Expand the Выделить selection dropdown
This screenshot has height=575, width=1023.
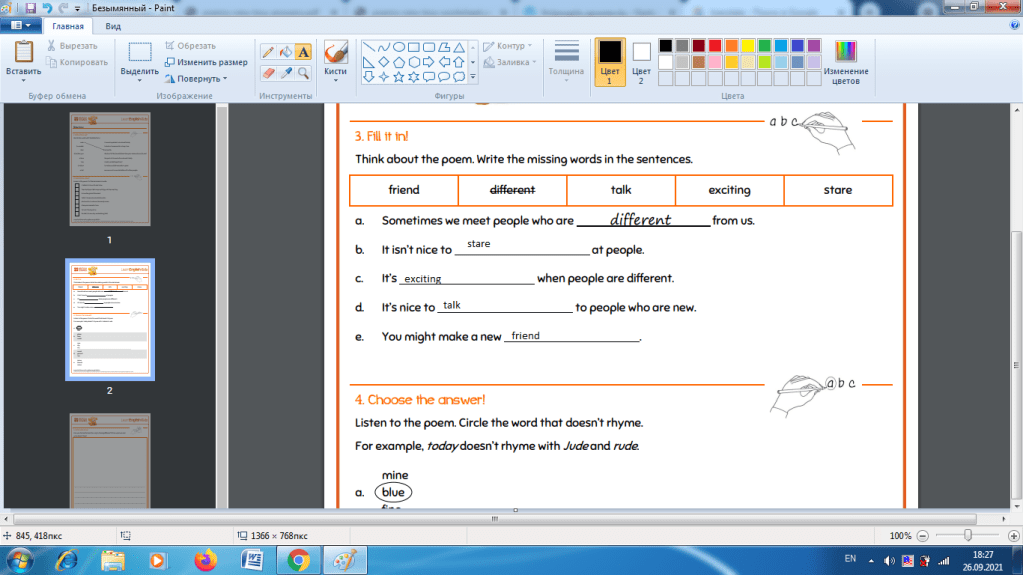(x=139, y=72)
